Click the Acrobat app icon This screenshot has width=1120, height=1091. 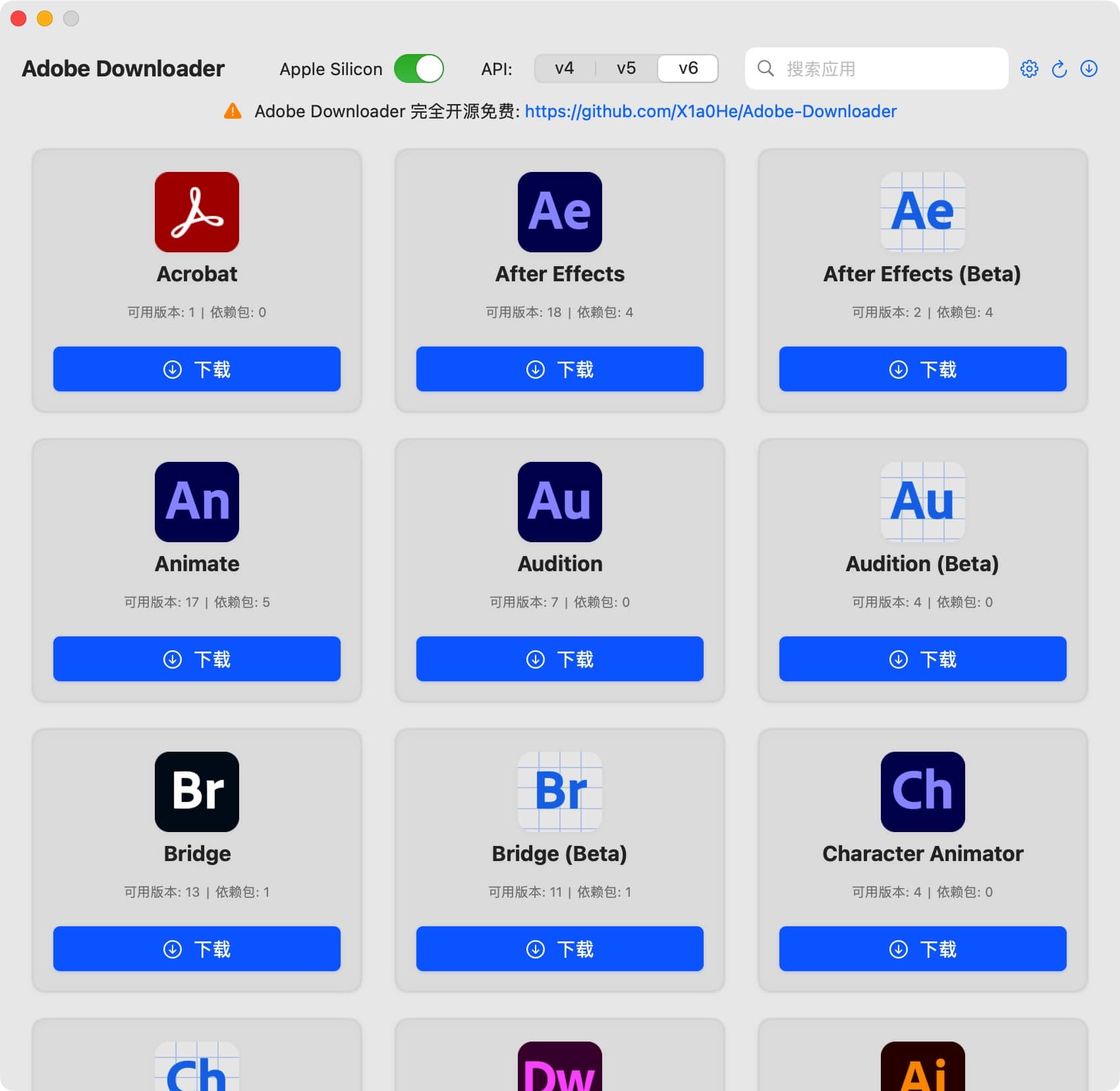(196, 211)
